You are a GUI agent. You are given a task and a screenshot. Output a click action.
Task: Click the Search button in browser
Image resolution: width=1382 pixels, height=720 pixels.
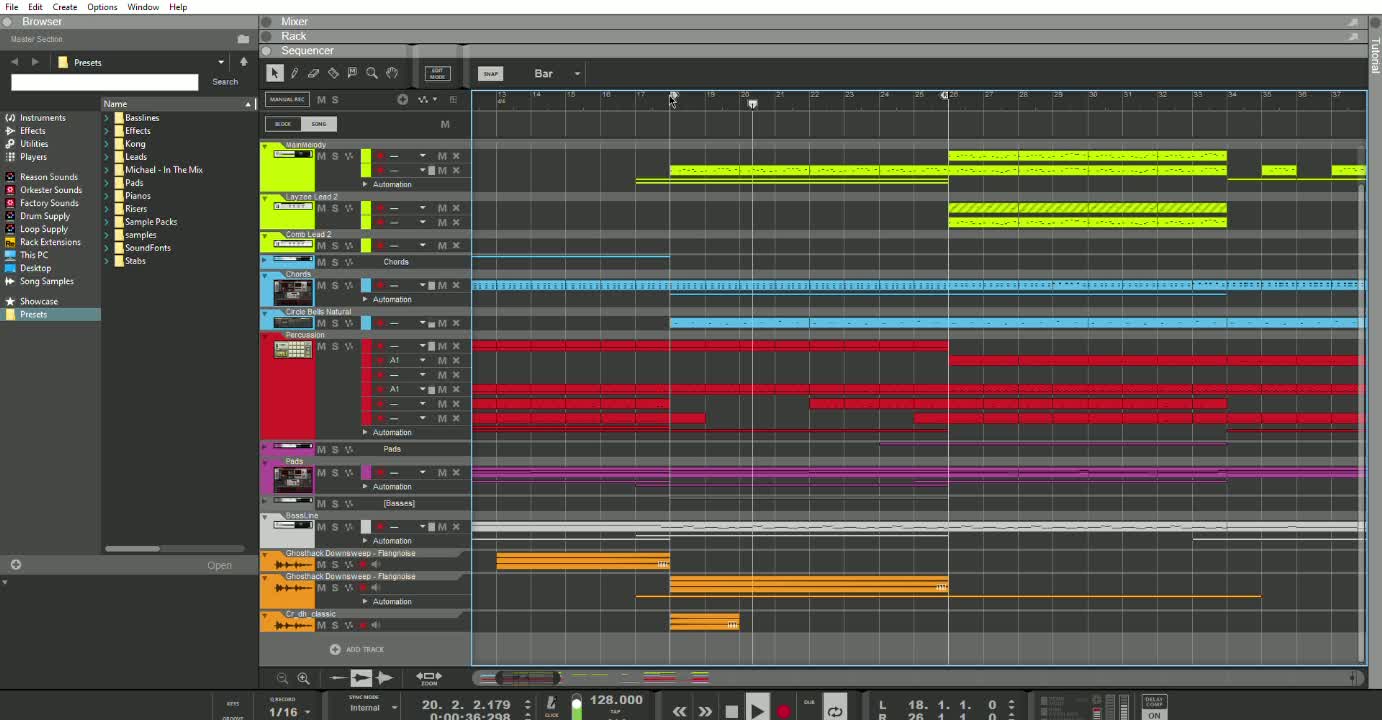point(225,82)
